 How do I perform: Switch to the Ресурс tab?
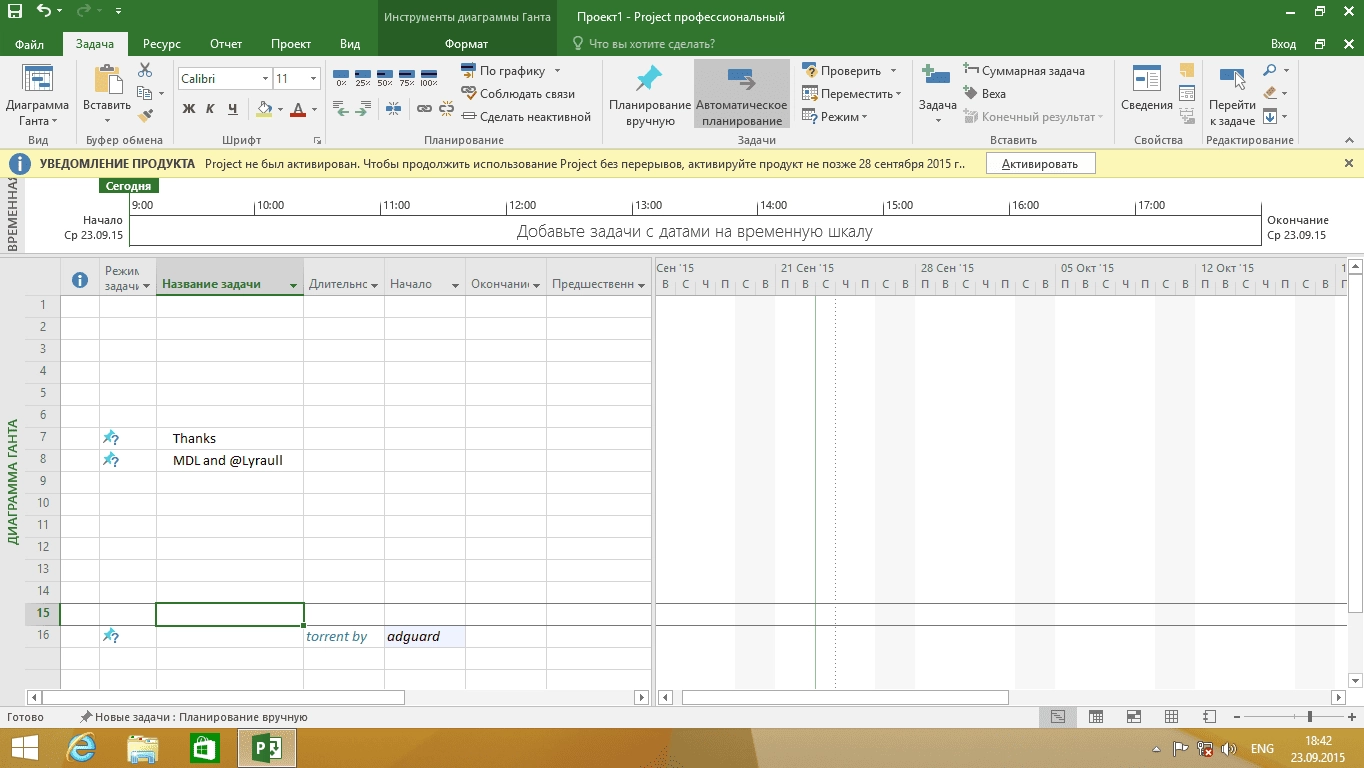[161, 44]
